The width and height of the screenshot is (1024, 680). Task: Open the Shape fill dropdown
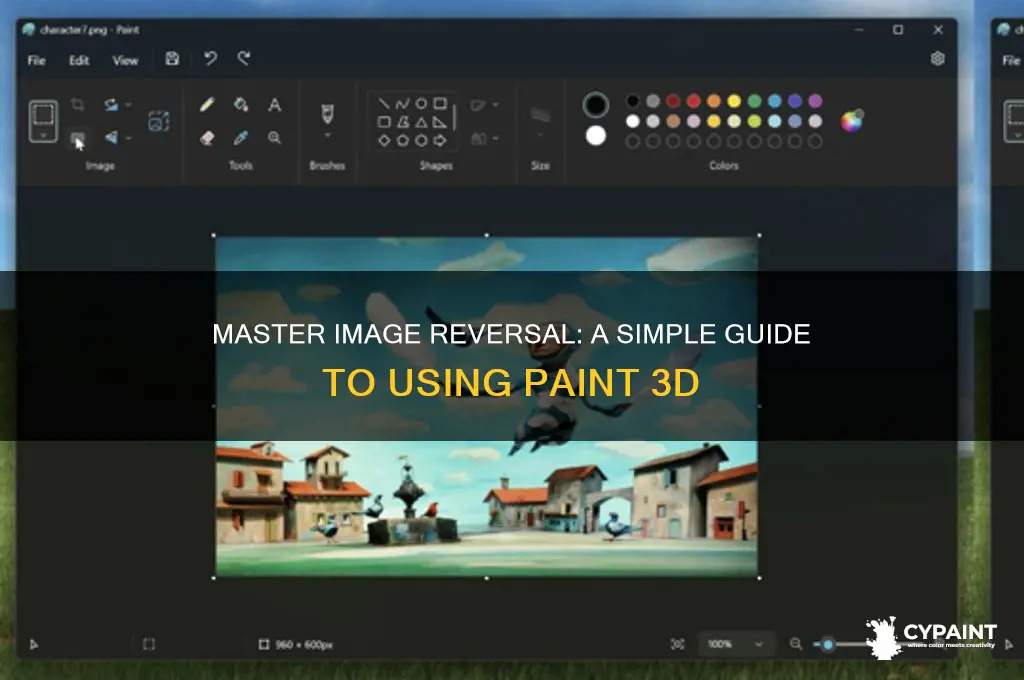click(x=485, y=138)
